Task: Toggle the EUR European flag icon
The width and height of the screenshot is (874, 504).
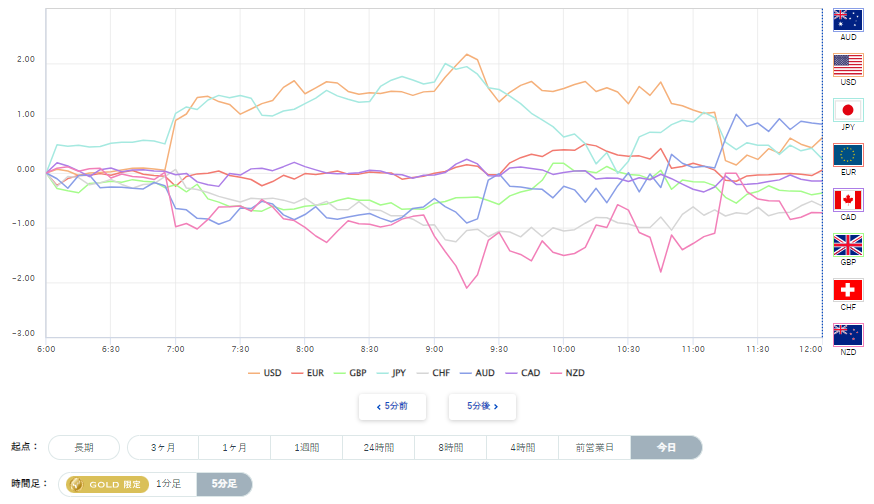Action: [848, 155]
